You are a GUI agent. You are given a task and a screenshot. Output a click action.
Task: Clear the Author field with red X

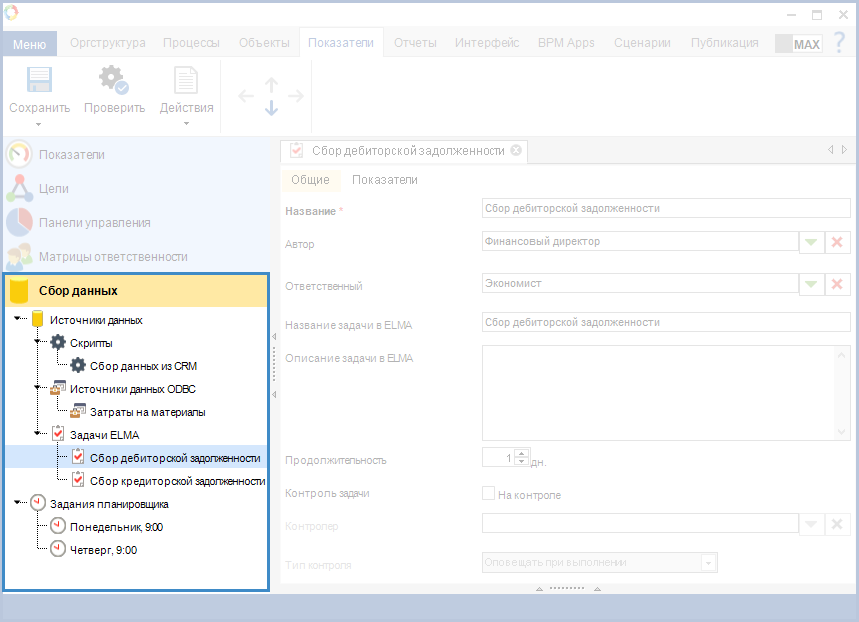tap(838, 242)
